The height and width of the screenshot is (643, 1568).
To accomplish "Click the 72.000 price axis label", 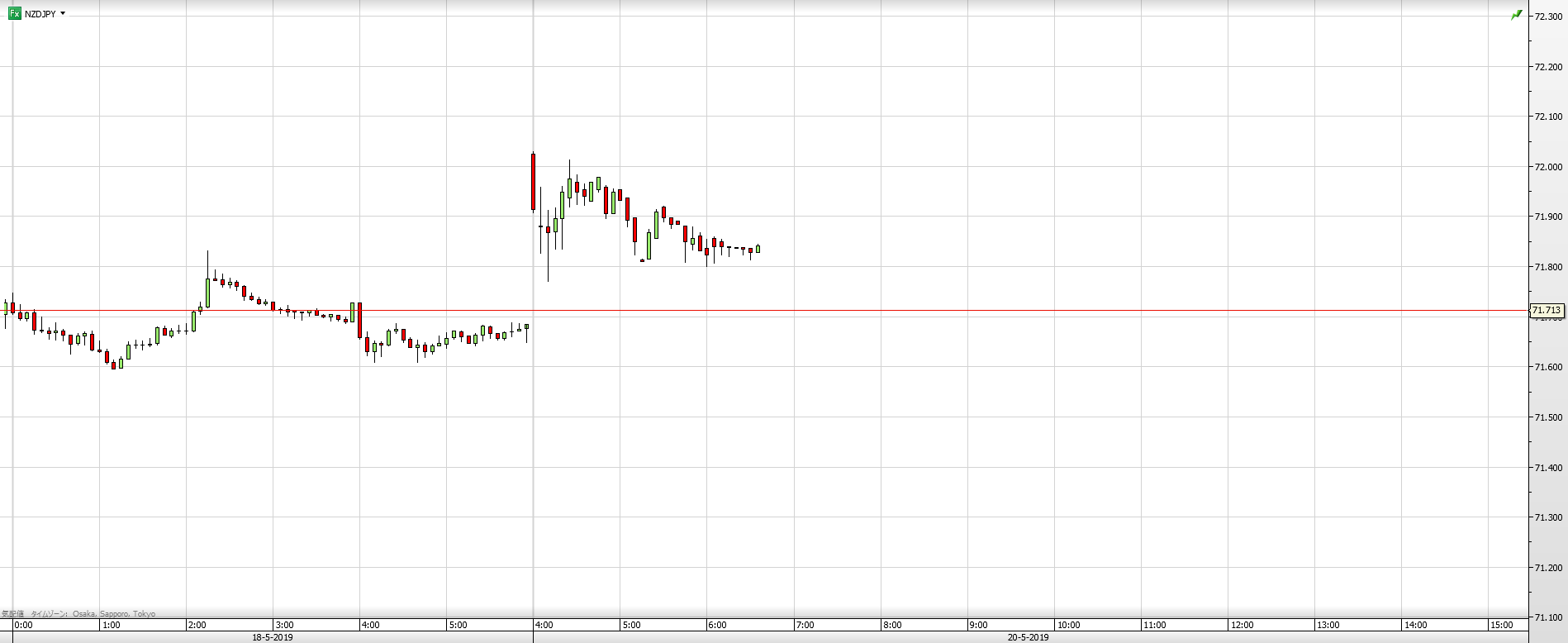I will coord(1548,167).
